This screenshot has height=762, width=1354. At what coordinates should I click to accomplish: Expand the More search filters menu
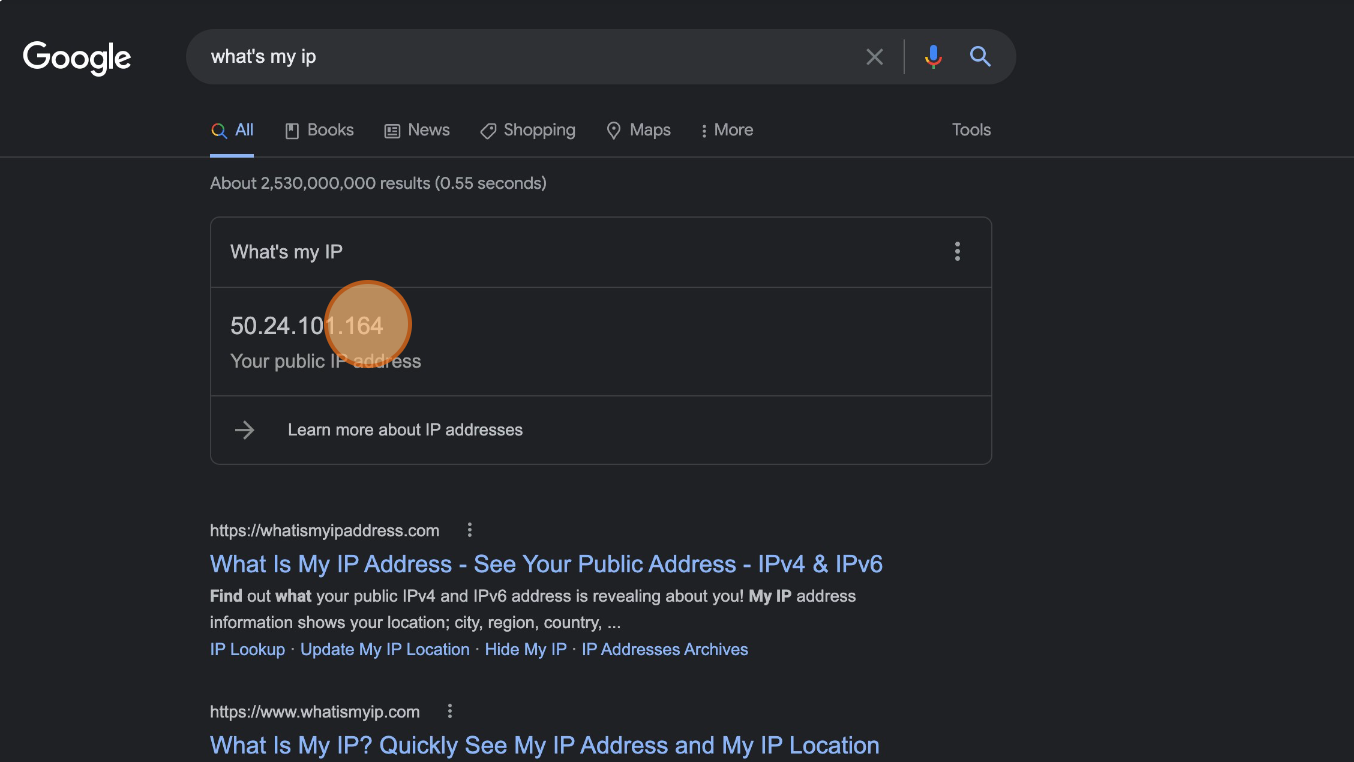tap(727, 130)
